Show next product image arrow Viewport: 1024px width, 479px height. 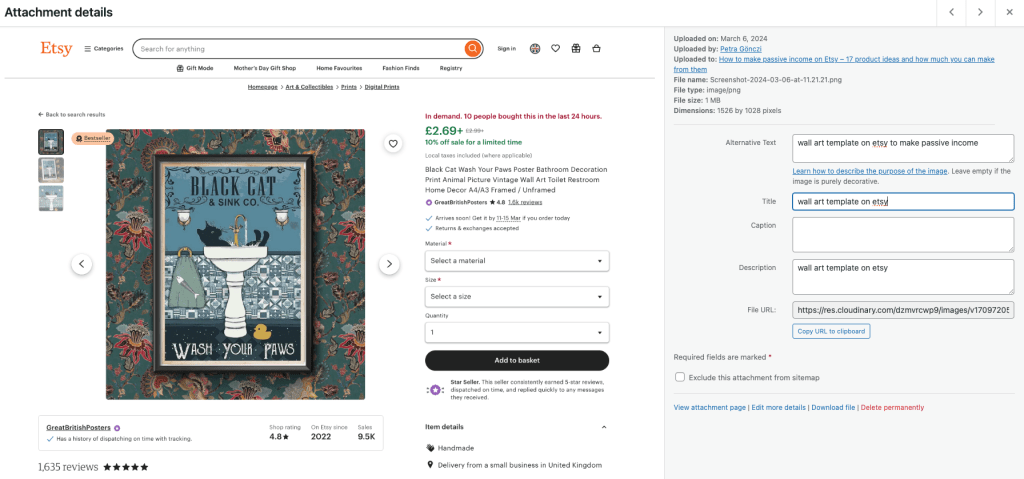pos(389,264)
